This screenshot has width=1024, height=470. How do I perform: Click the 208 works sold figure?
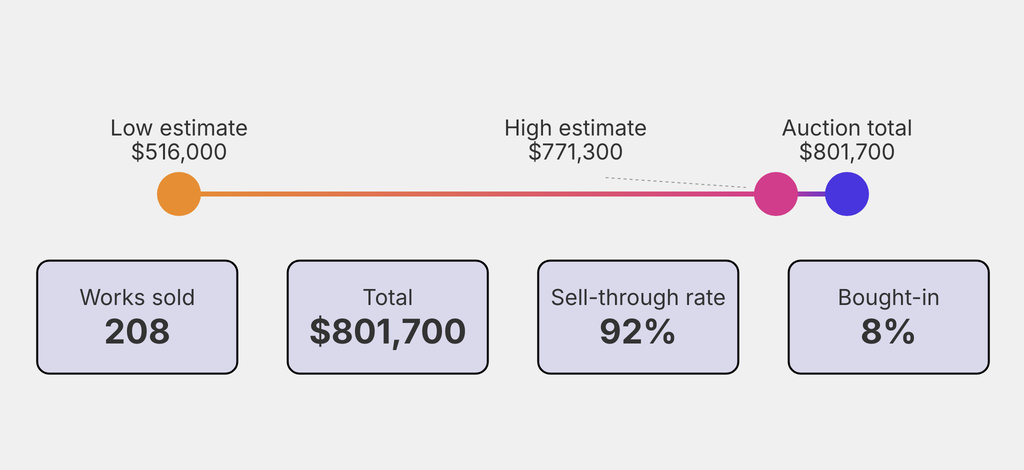(x=137, y=331)
